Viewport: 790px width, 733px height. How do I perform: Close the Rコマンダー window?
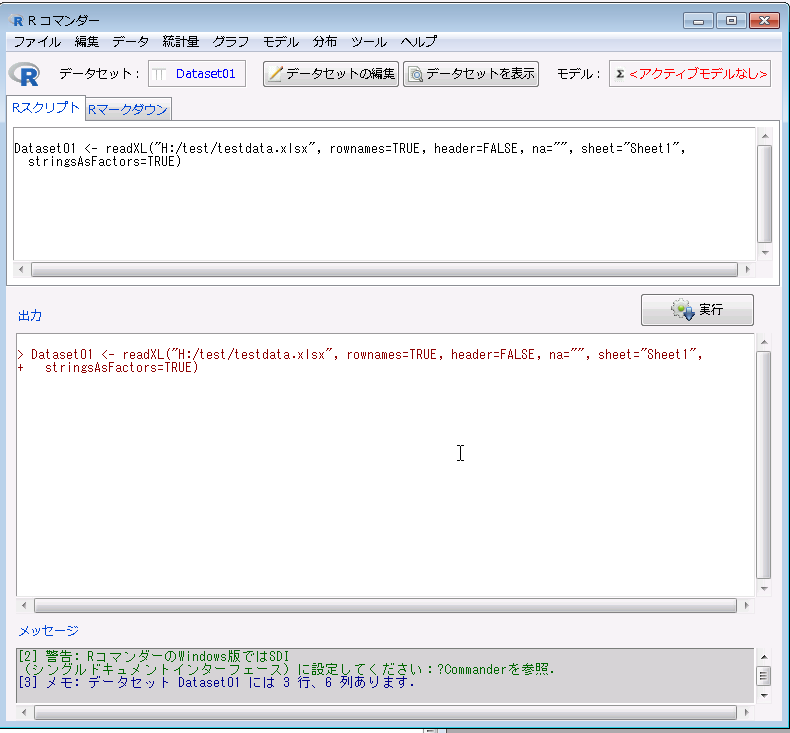[x=764, y=21]
